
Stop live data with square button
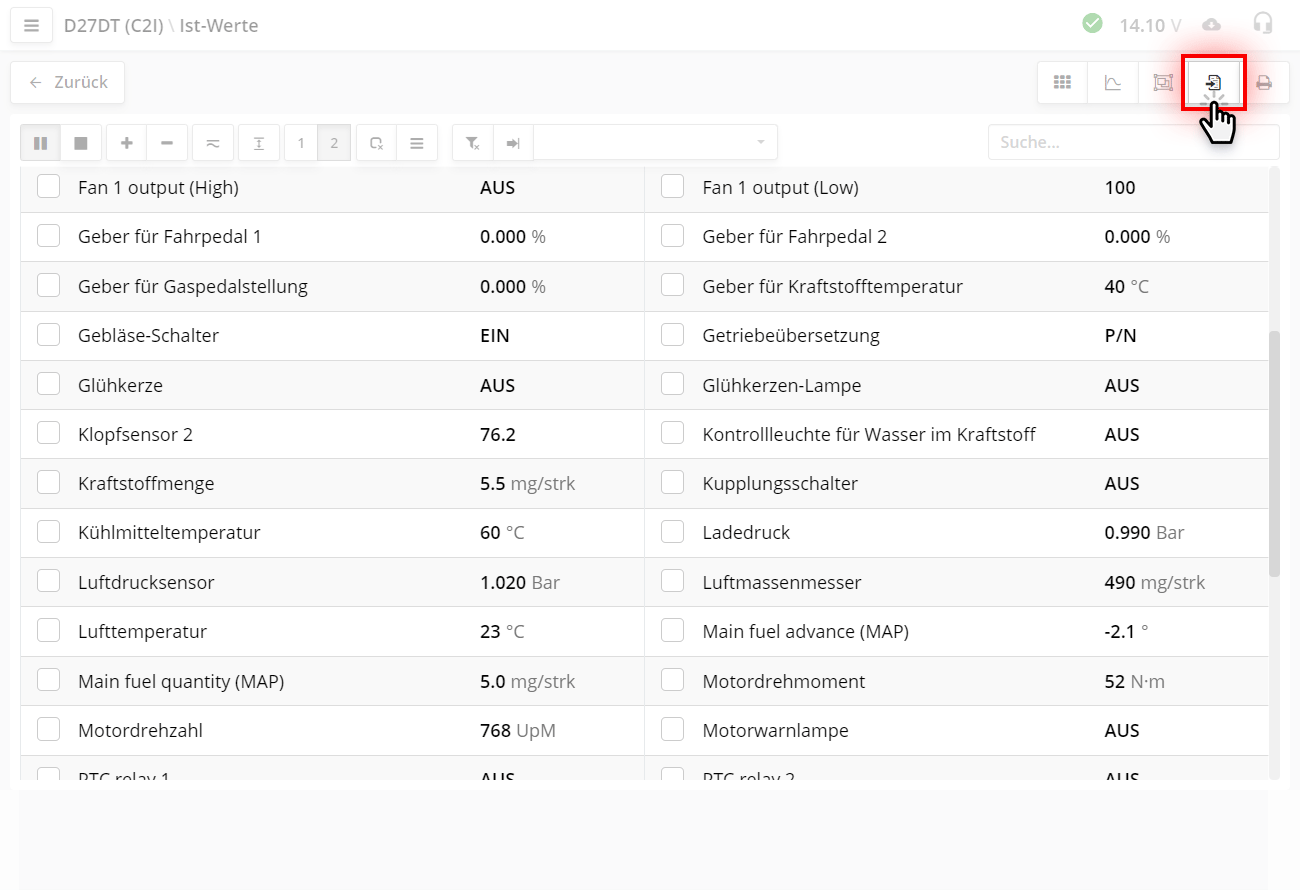click(x=80, y=143)
